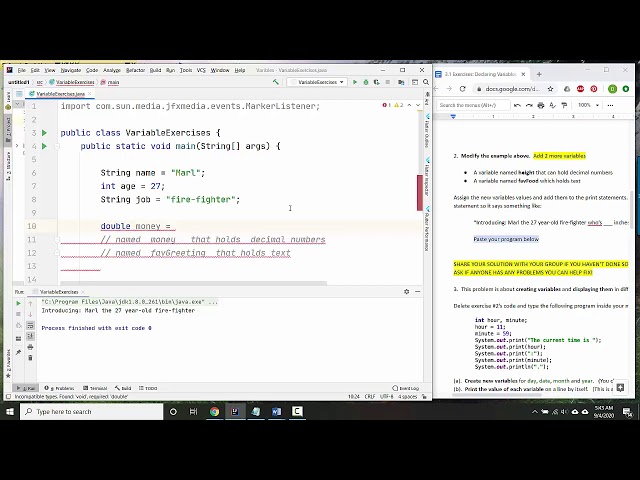
Task: Click the 4 spaces indent indicator
Action: point(407,396)
